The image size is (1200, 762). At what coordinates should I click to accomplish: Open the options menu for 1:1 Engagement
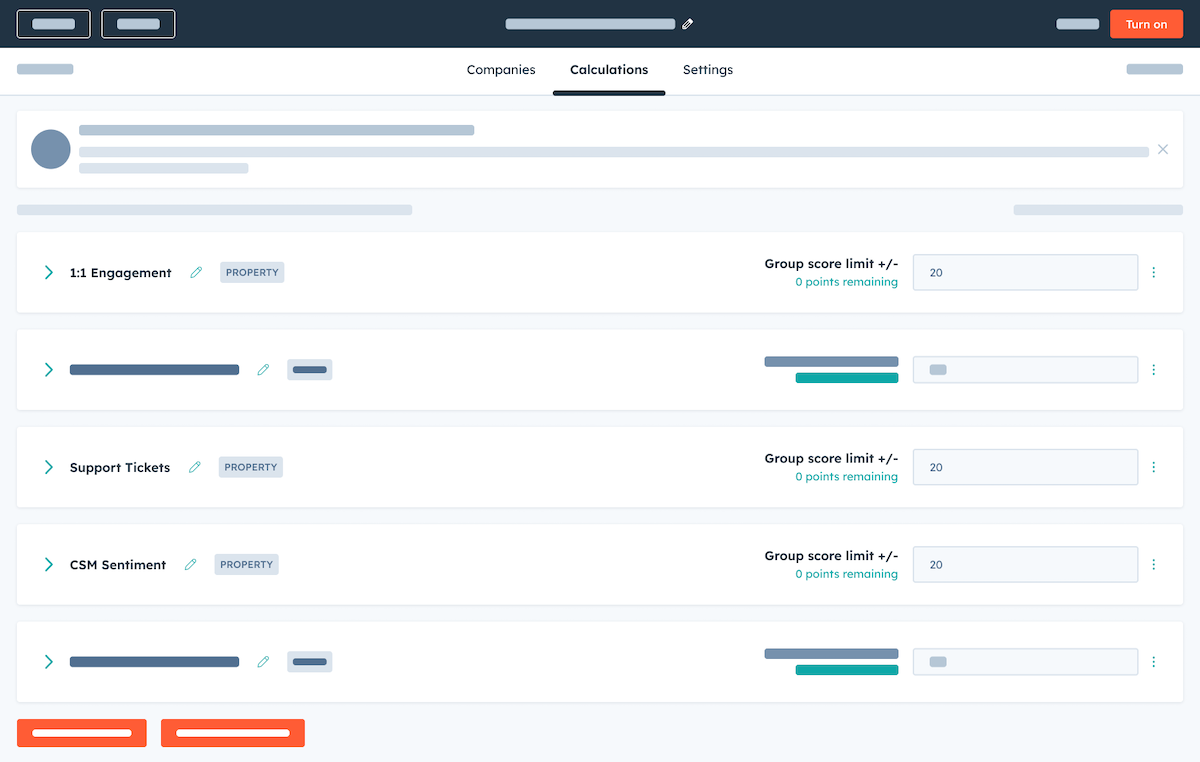(1154, 272)
